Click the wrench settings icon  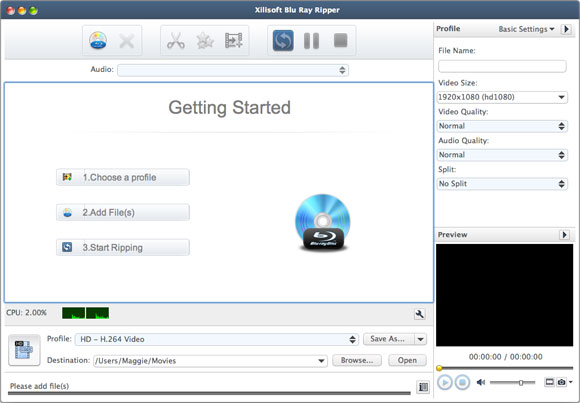point(419,314)
